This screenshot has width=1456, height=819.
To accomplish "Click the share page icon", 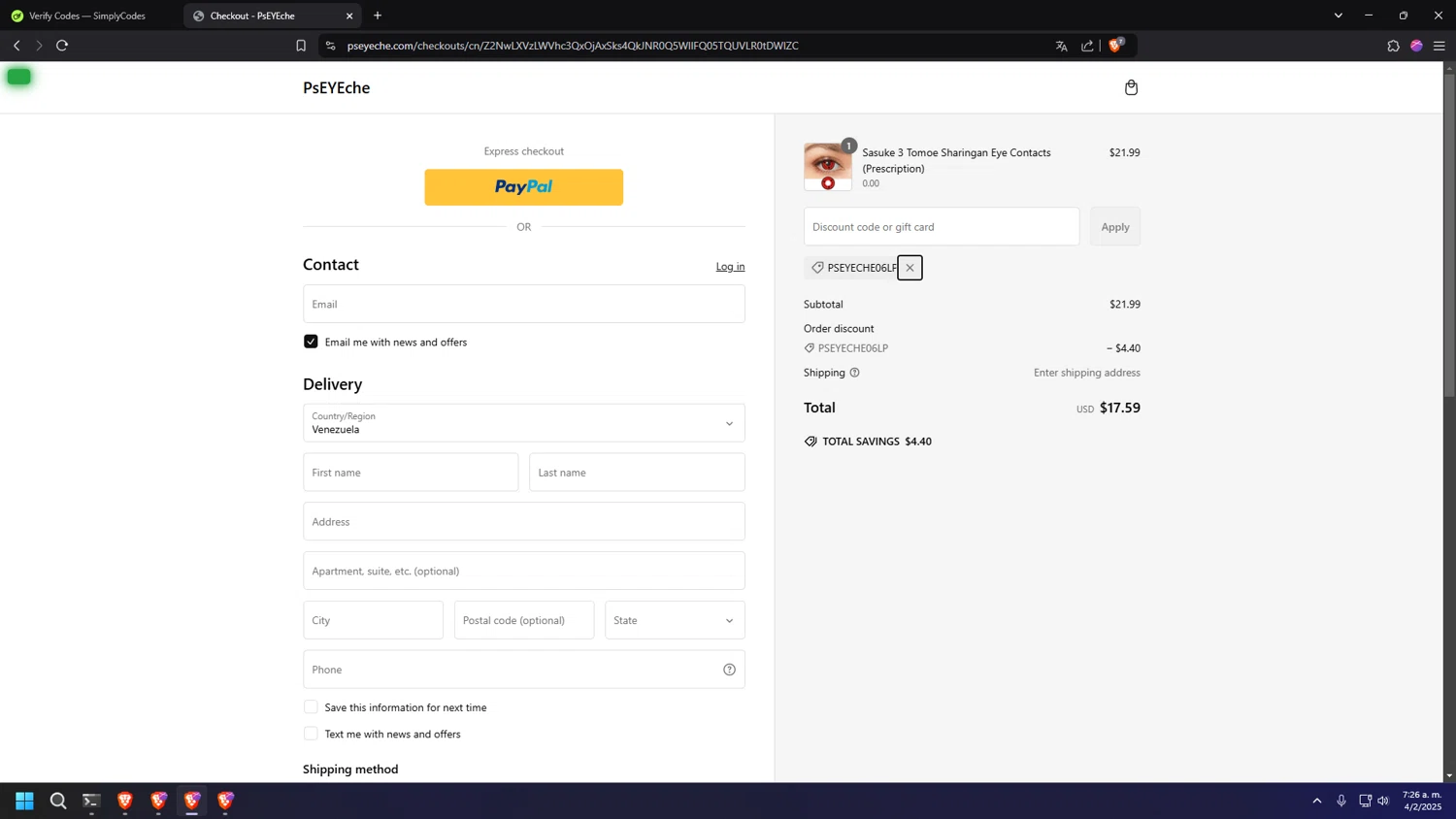I will coord(1087,46).
